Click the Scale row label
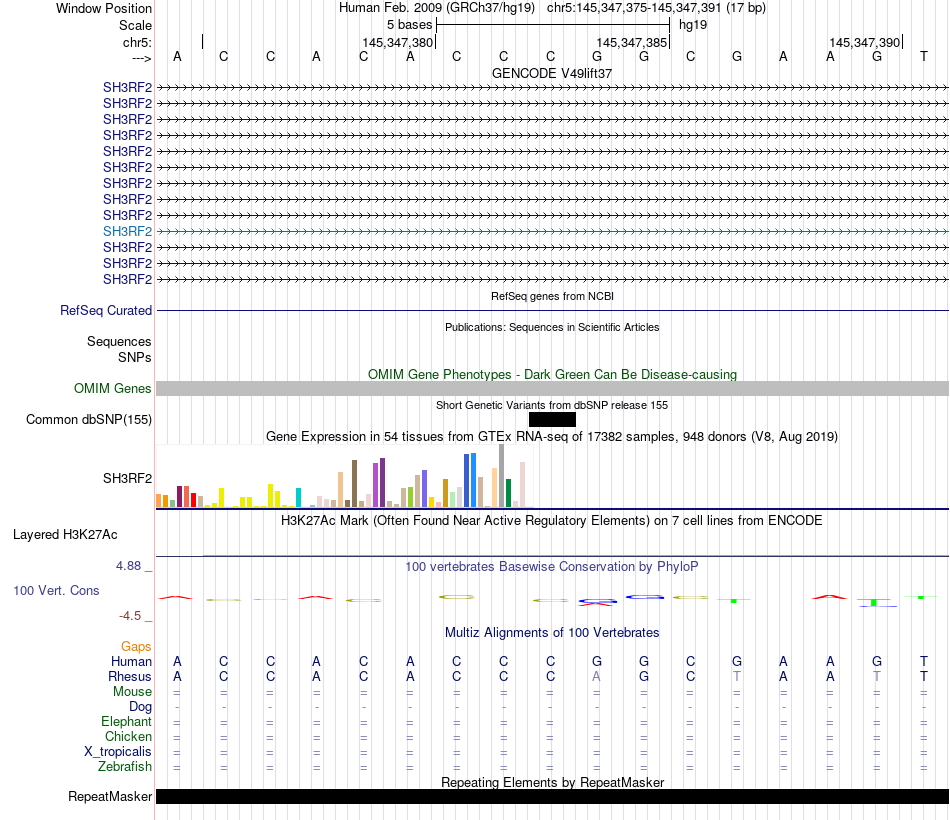The image size is (950, 820). coord(135,25)
